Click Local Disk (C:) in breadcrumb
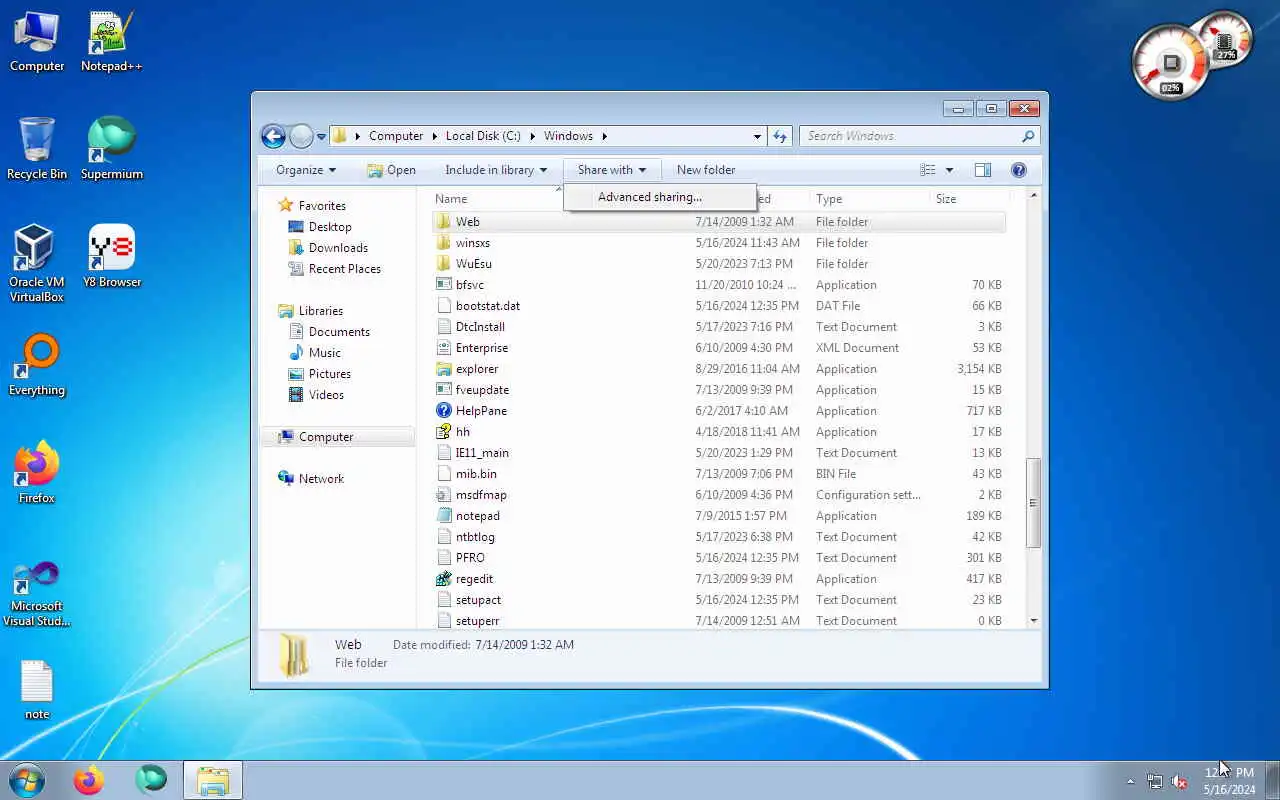This screenshot has height=800, width=1280. point(483,136)
